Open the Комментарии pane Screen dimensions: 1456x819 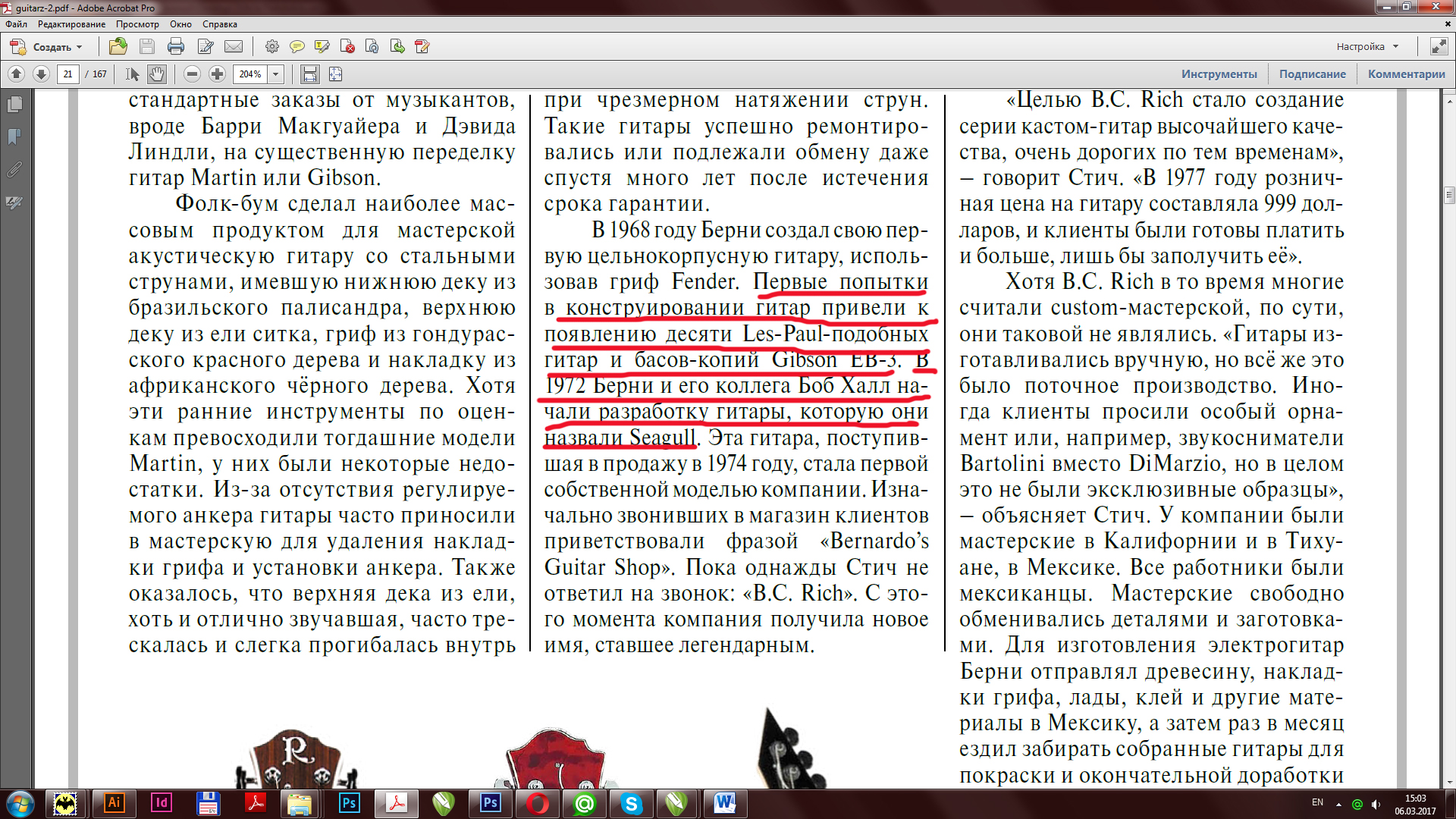[1406, 74]
